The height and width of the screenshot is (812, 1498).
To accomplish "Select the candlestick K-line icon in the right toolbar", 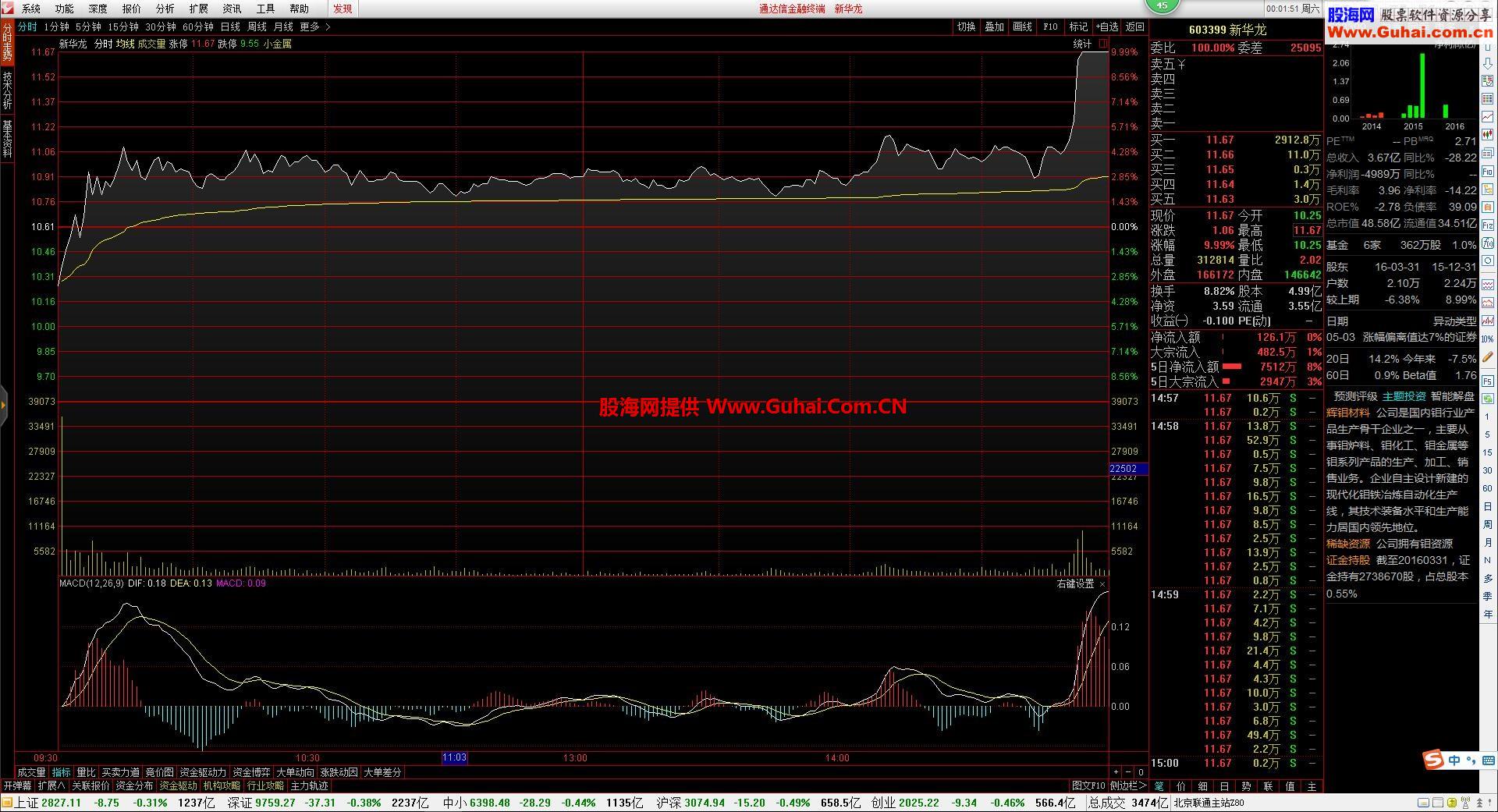I will (1488, 134).
